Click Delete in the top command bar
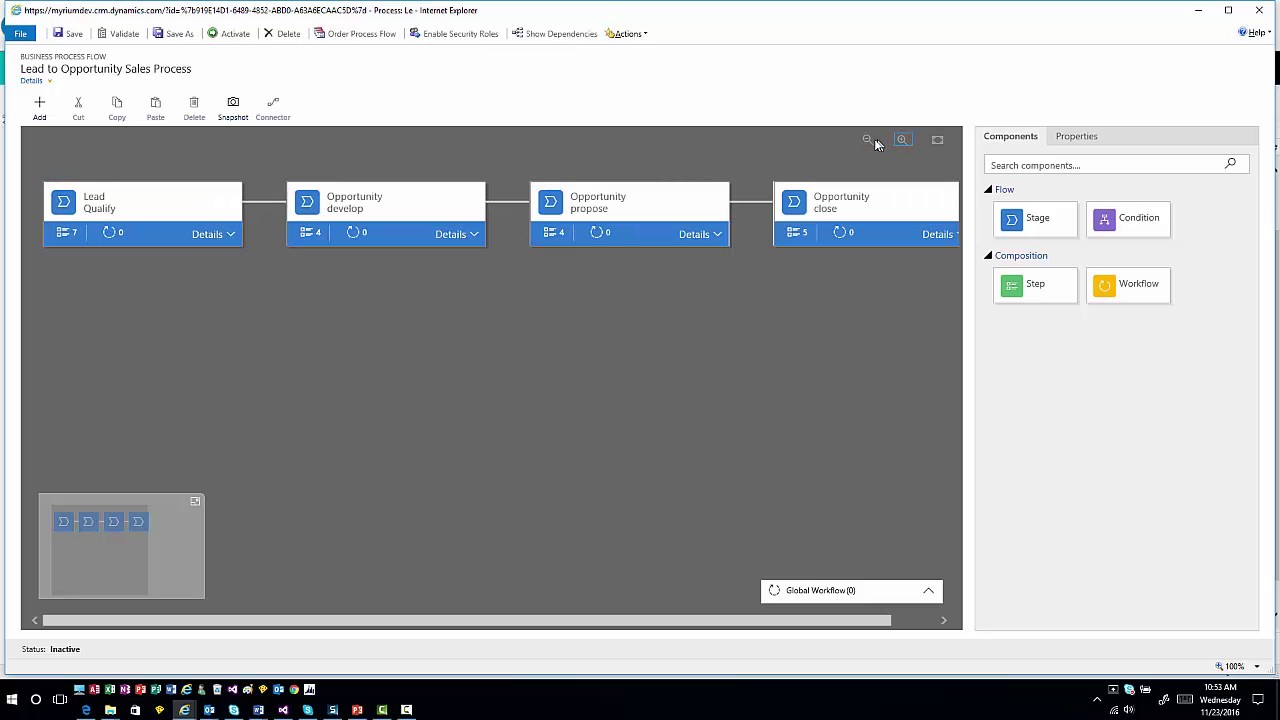The width and height of the screenshot is (1280, 720). point(282,33)
